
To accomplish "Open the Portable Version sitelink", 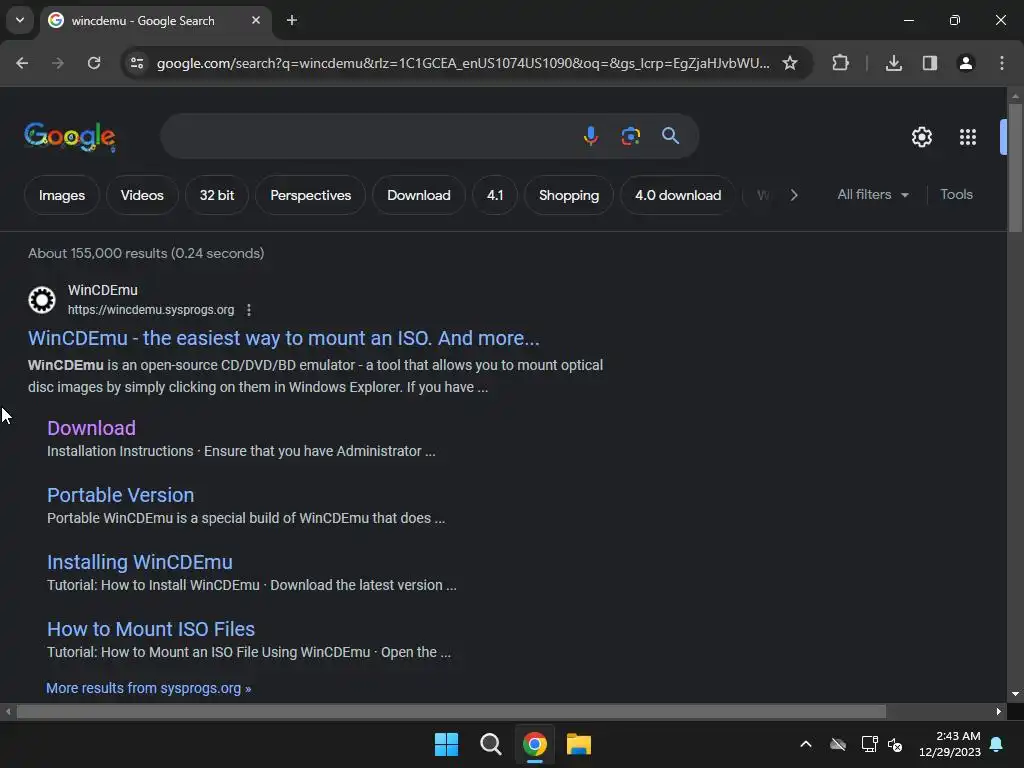I will pos(120,495).
